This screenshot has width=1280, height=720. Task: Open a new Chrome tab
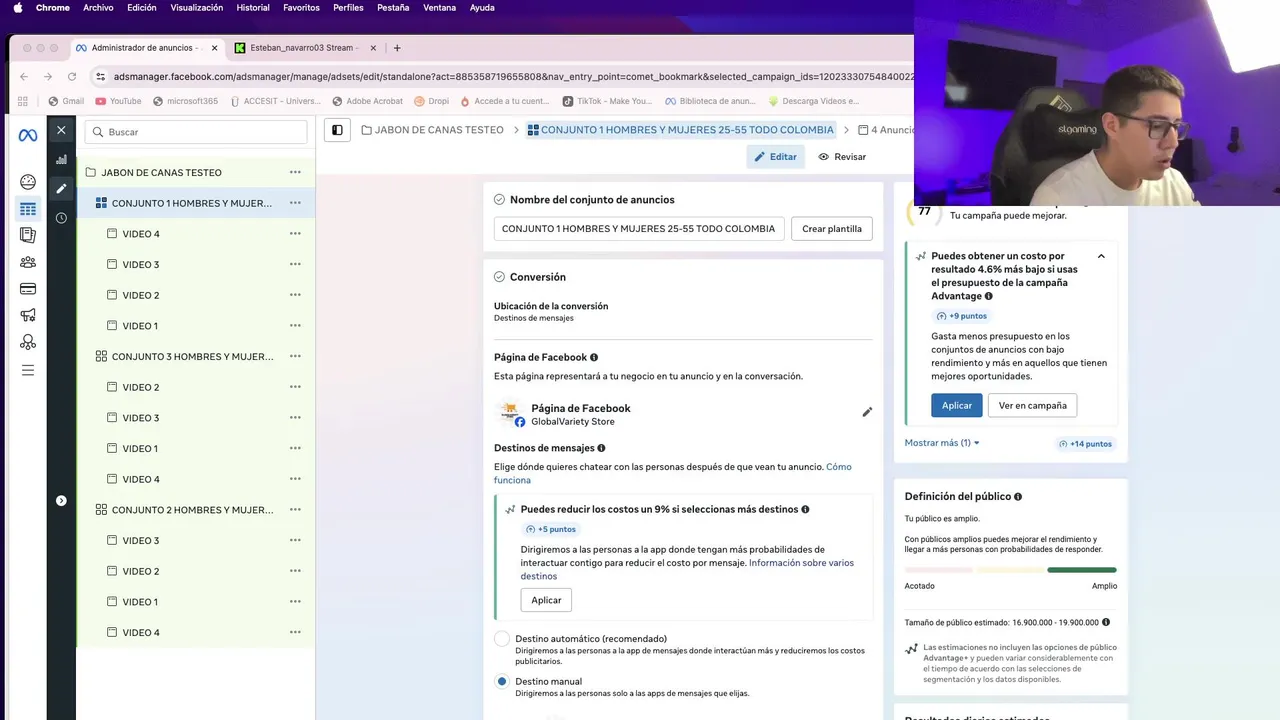(x=397, y=48)
